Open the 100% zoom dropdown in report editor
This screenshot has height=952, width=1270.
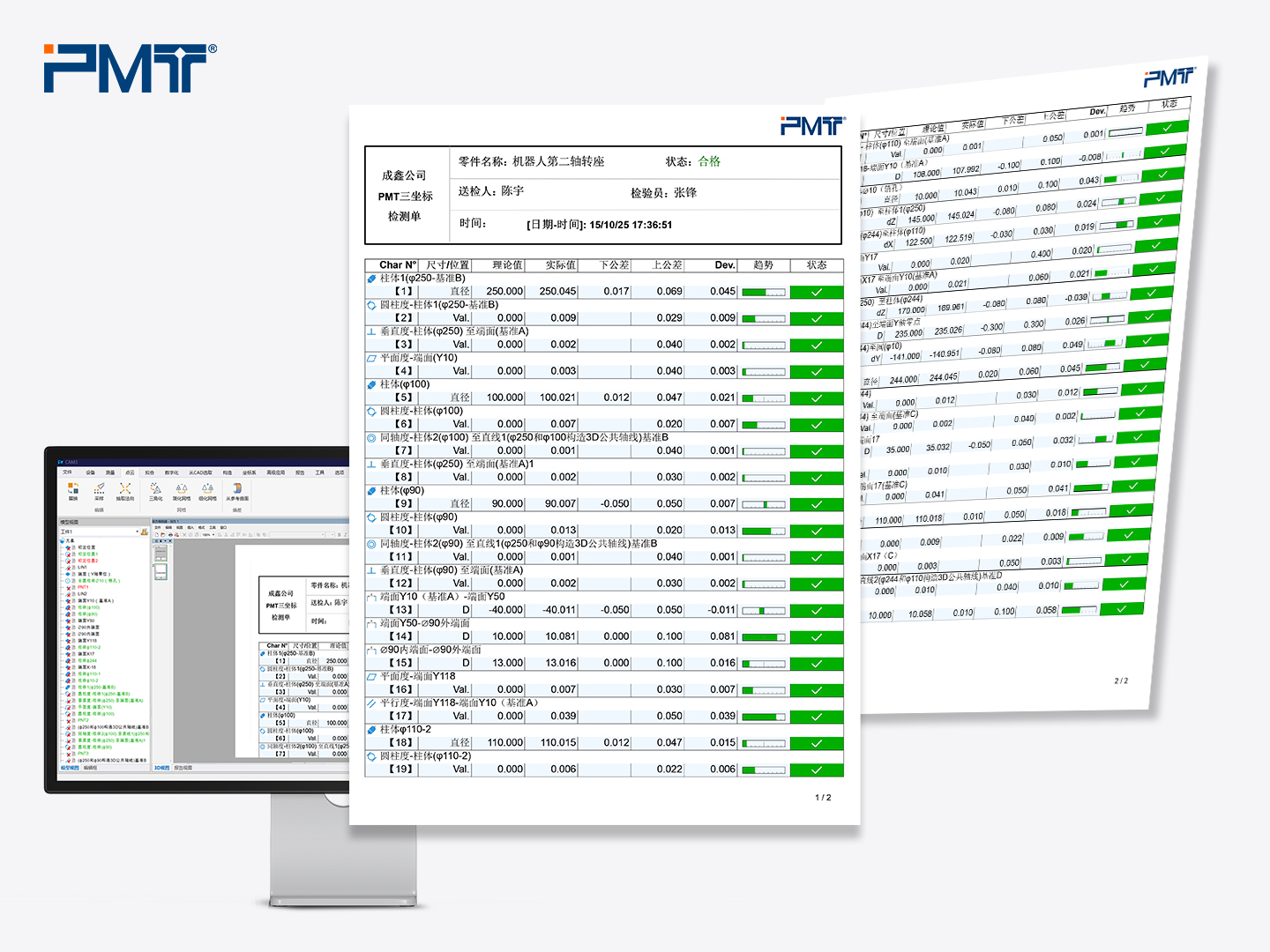pyautogui.click(x=212, y=534)
